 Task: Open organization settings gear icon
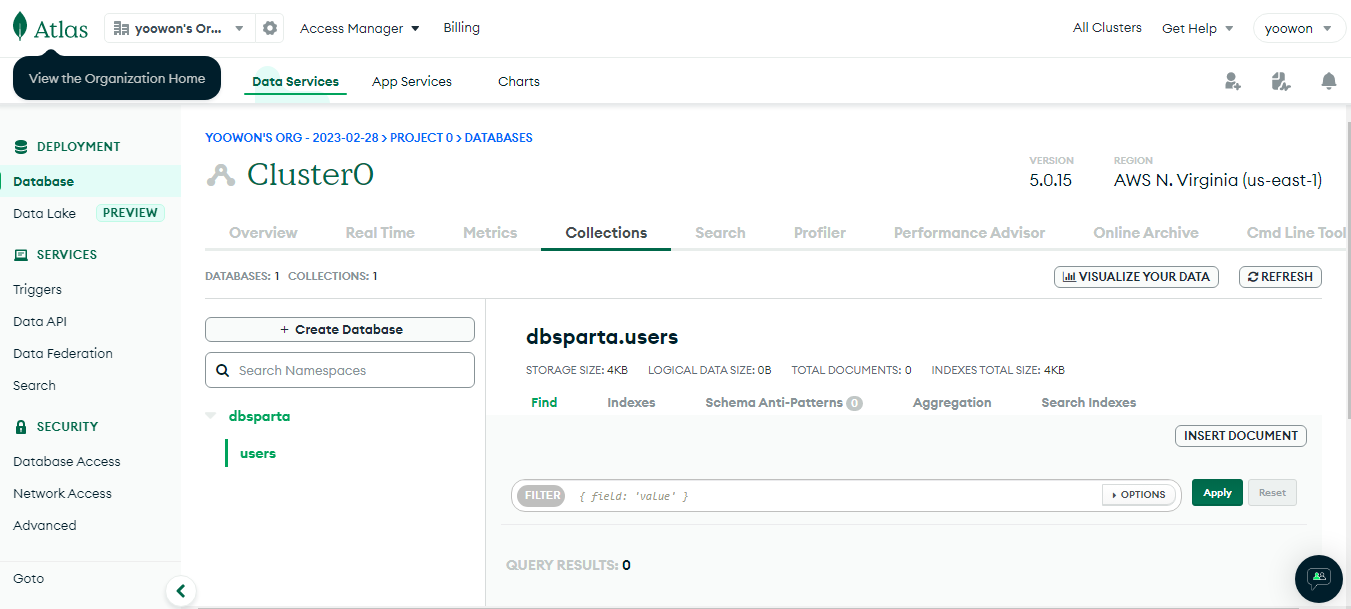(x=270, y=28)
